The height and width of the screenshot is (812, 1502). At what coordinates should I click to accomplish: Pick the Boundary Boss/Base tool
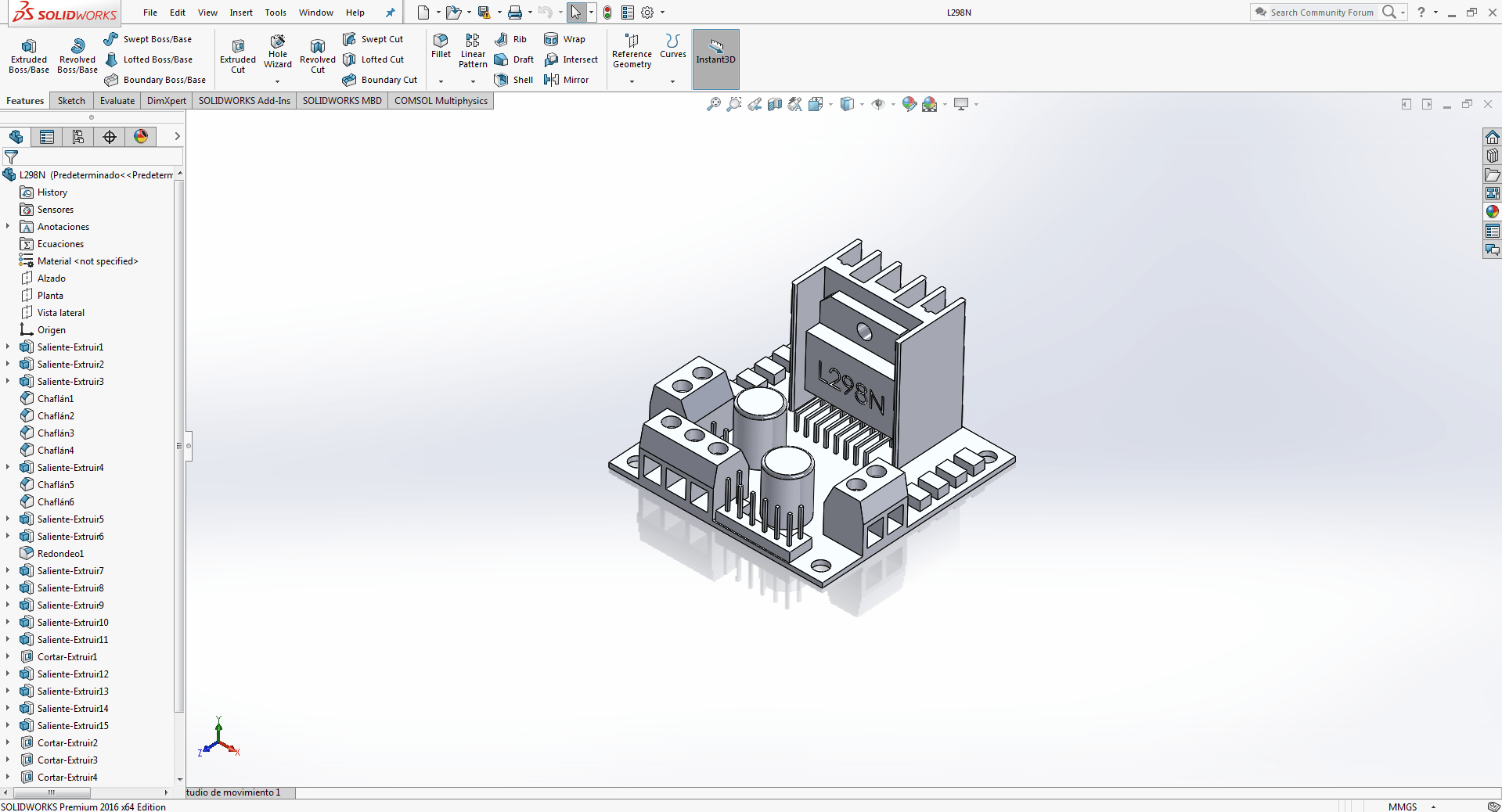pos(155,80)
